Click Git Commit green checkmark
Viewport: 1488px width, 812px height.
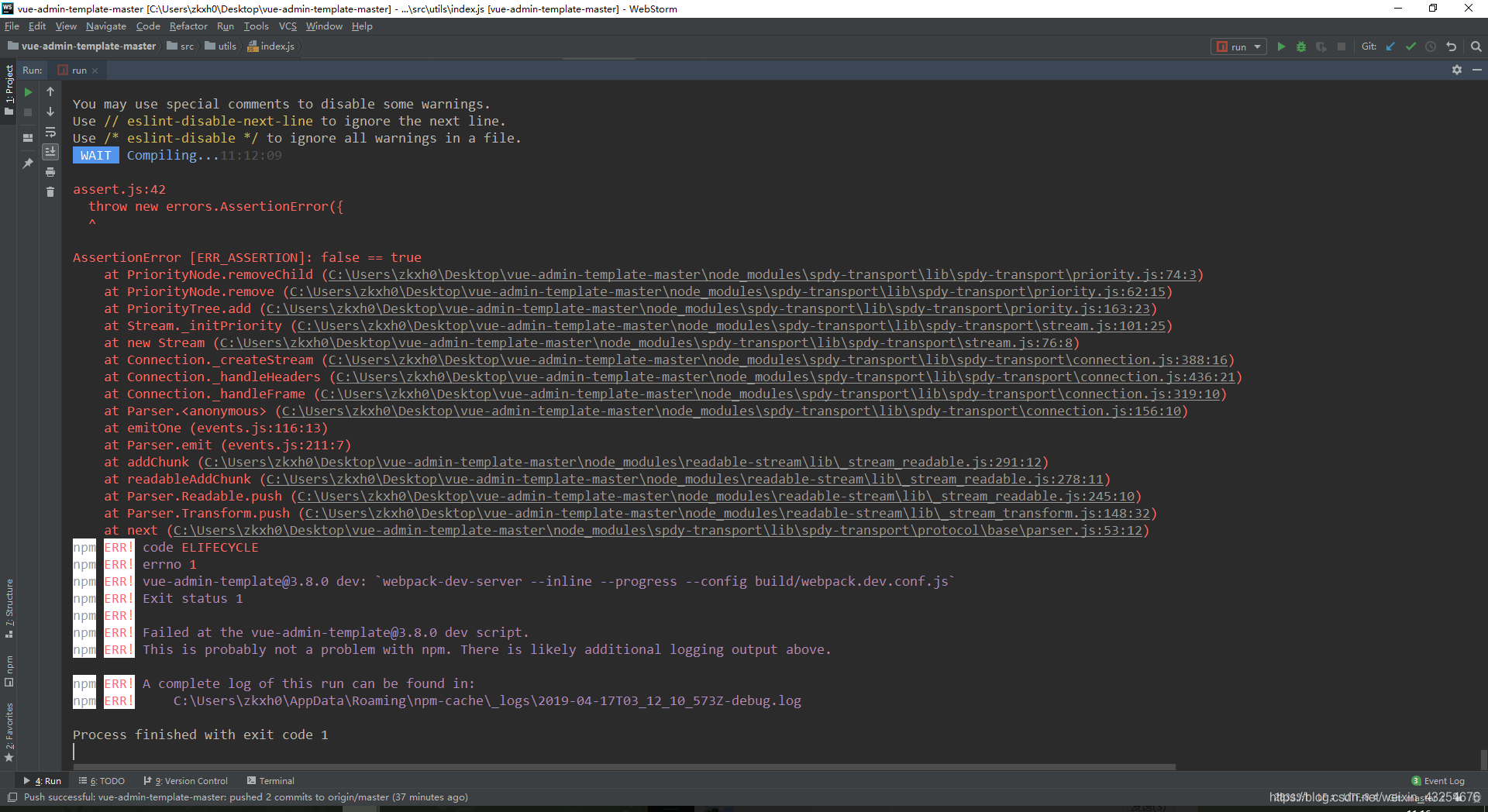point(1410,47)
